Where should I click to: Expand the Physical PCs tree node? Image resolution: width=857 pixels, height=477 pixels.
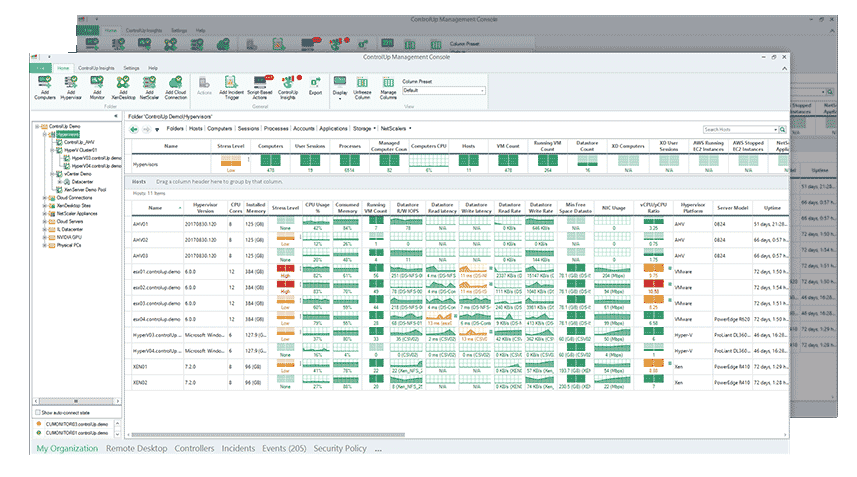(45, 245)
